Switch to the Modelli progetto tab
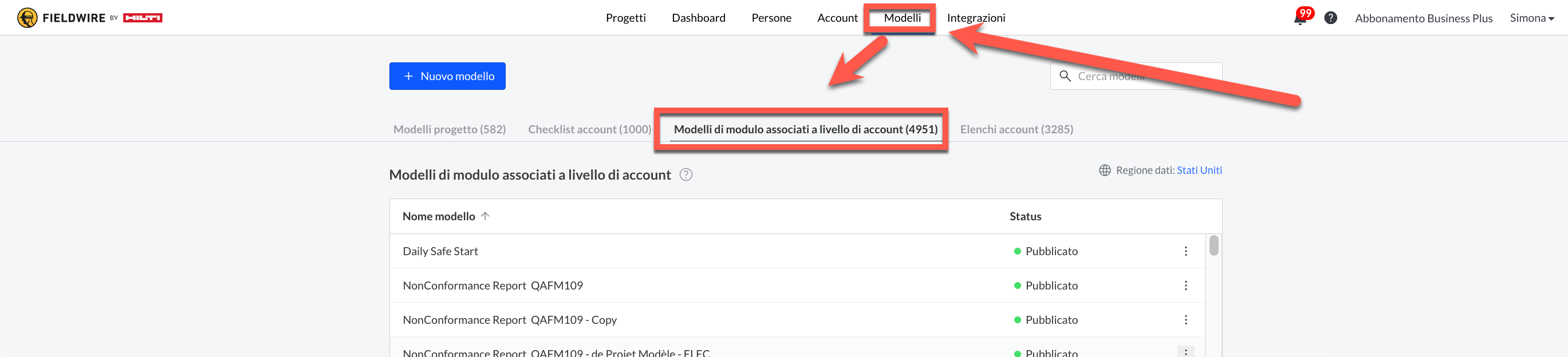 (449, 129)
